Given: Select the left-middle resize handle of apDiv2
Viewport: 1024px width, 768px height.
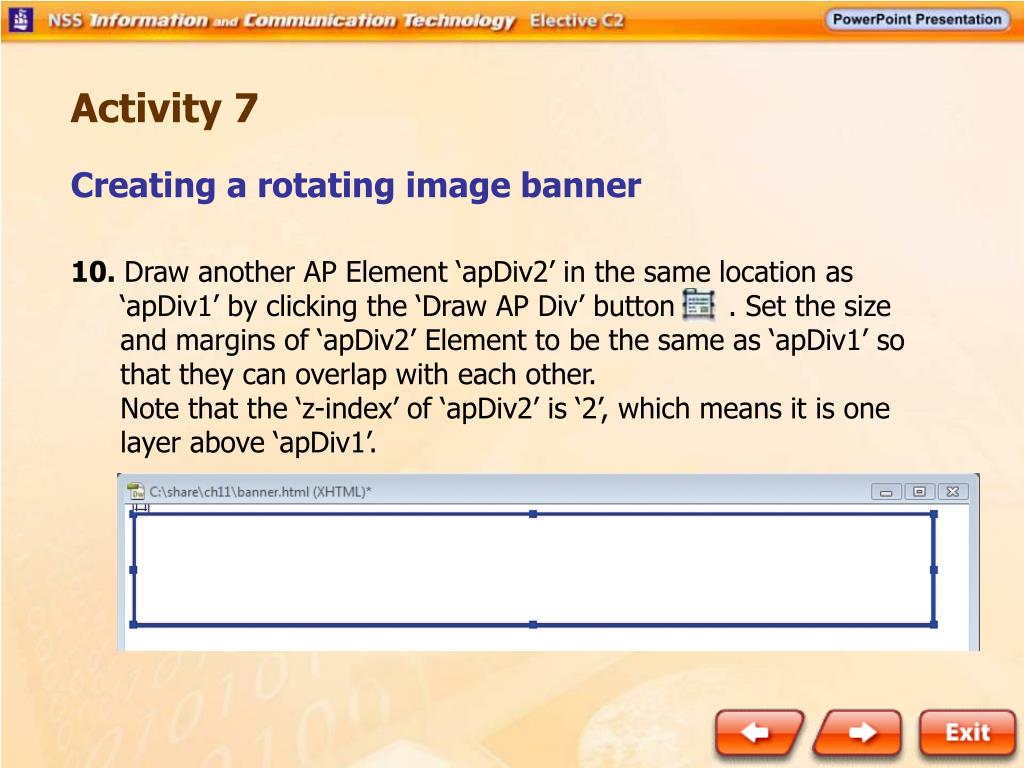Looking at the screenshot, I should pyautogui.click(x=133, y=569).
